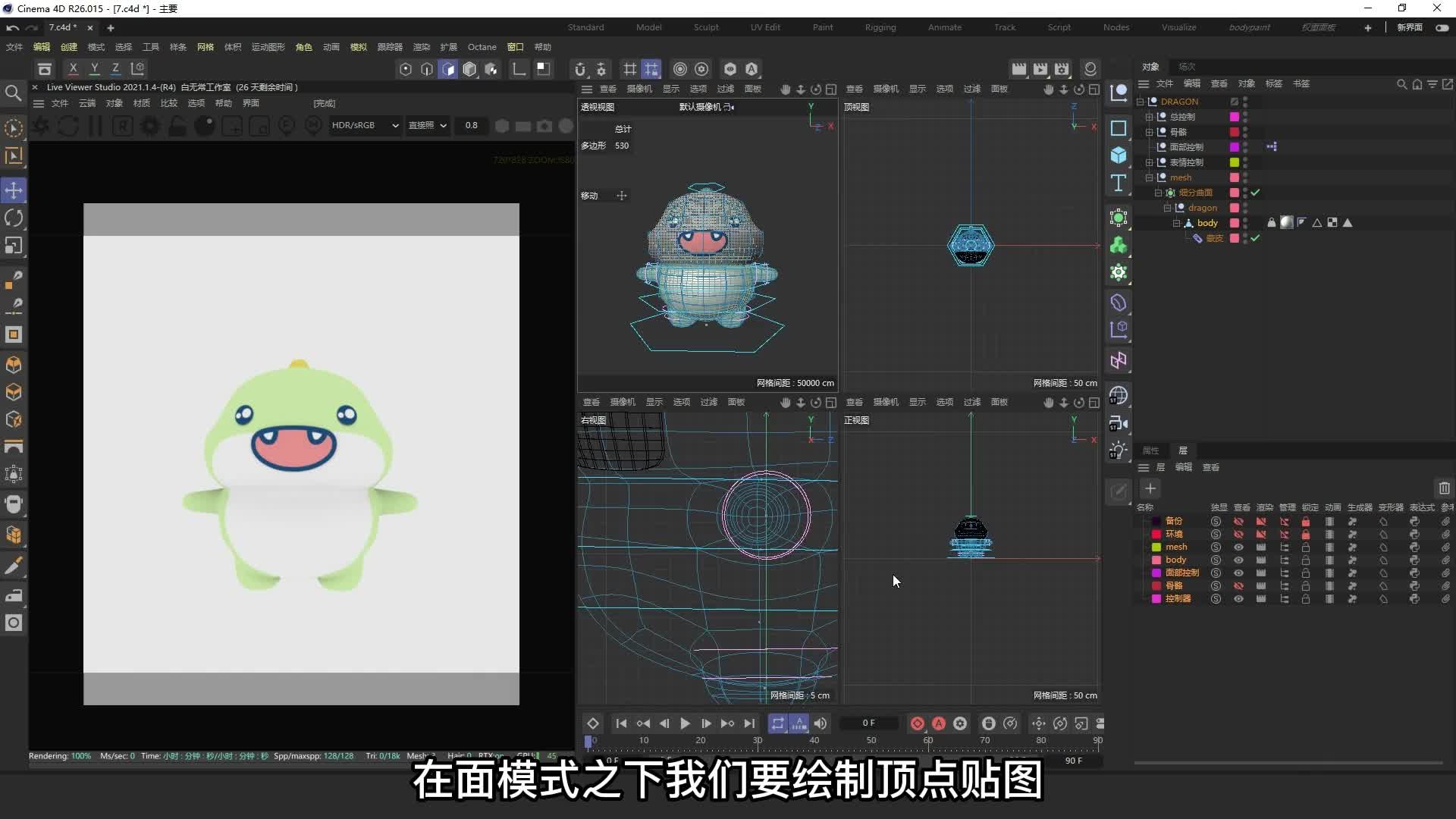Viewport: 1456px width, 819px height.
Task: Open the 直接照 kernel dropdown in Live Viewer
Action: coord(428,125)
